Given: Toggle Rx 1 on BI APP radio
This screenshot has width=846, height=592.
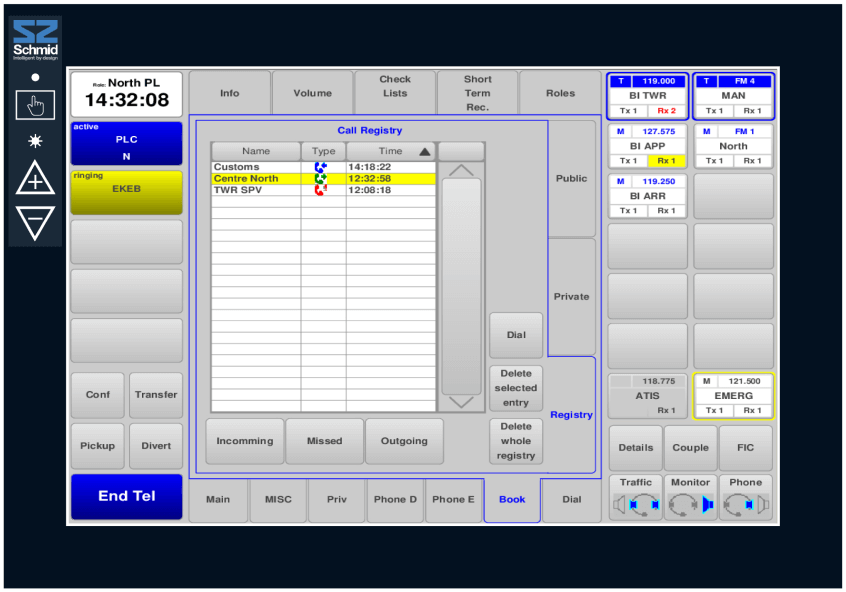Looking at the screenshot, I should (666, 161).
